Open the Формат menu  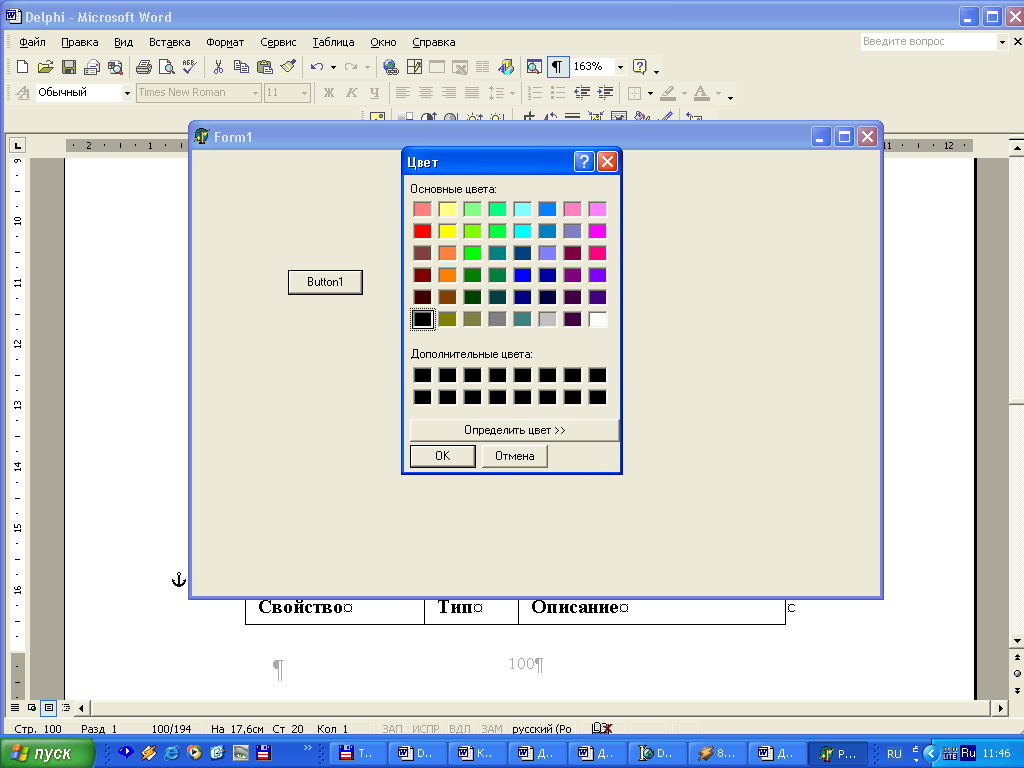225,42
